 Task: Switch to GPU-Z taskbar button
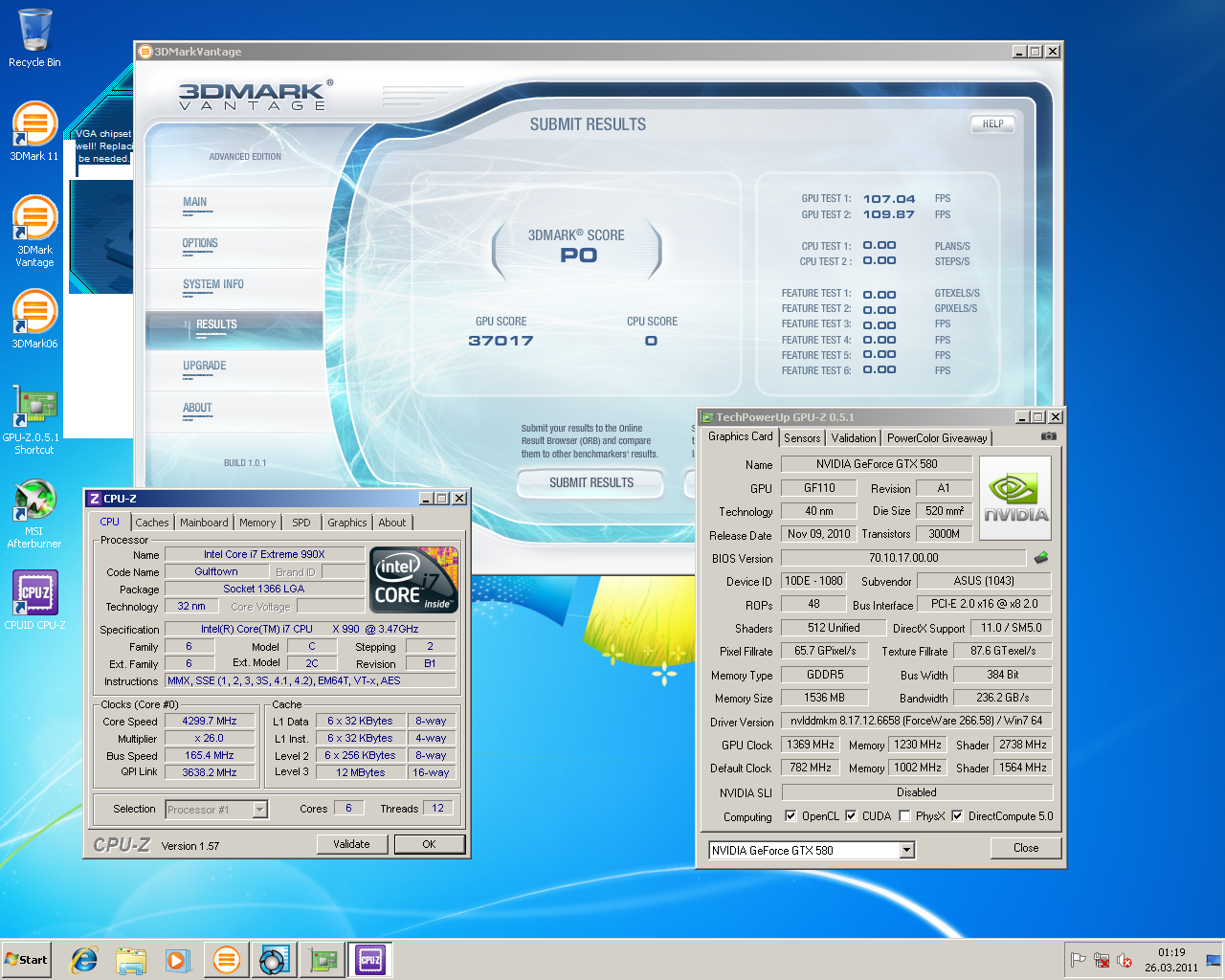323,960
